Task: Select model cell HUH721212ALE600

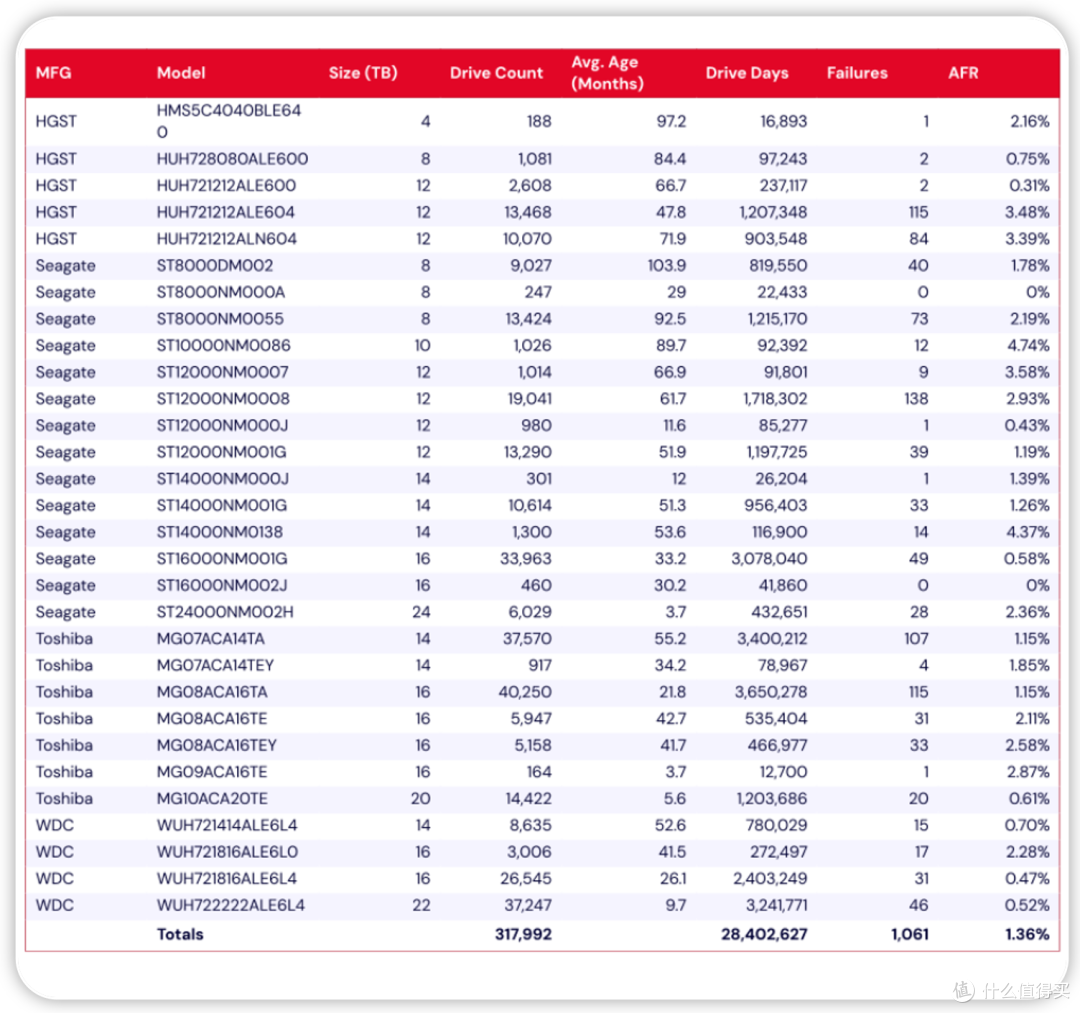Action: click(x=226, y=186)
